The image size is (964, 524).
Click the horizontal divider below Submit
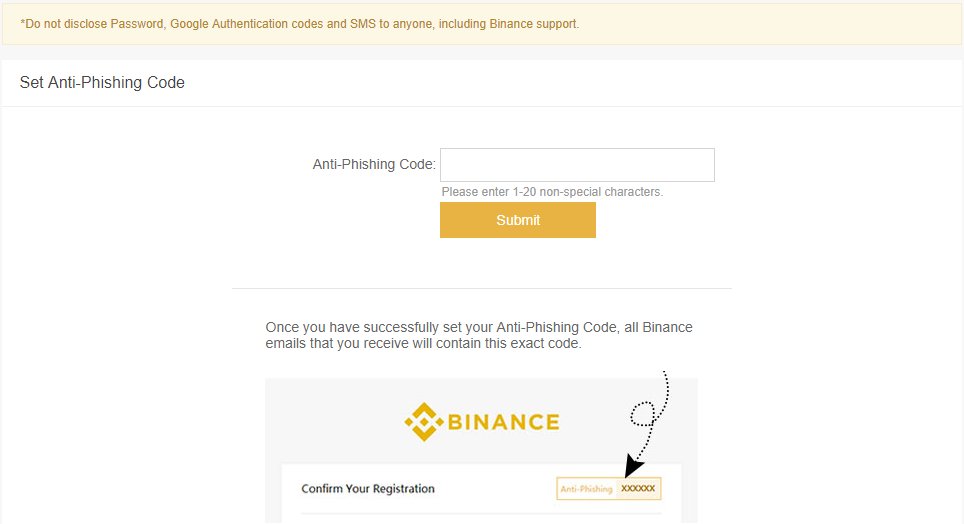coord(481,288)
